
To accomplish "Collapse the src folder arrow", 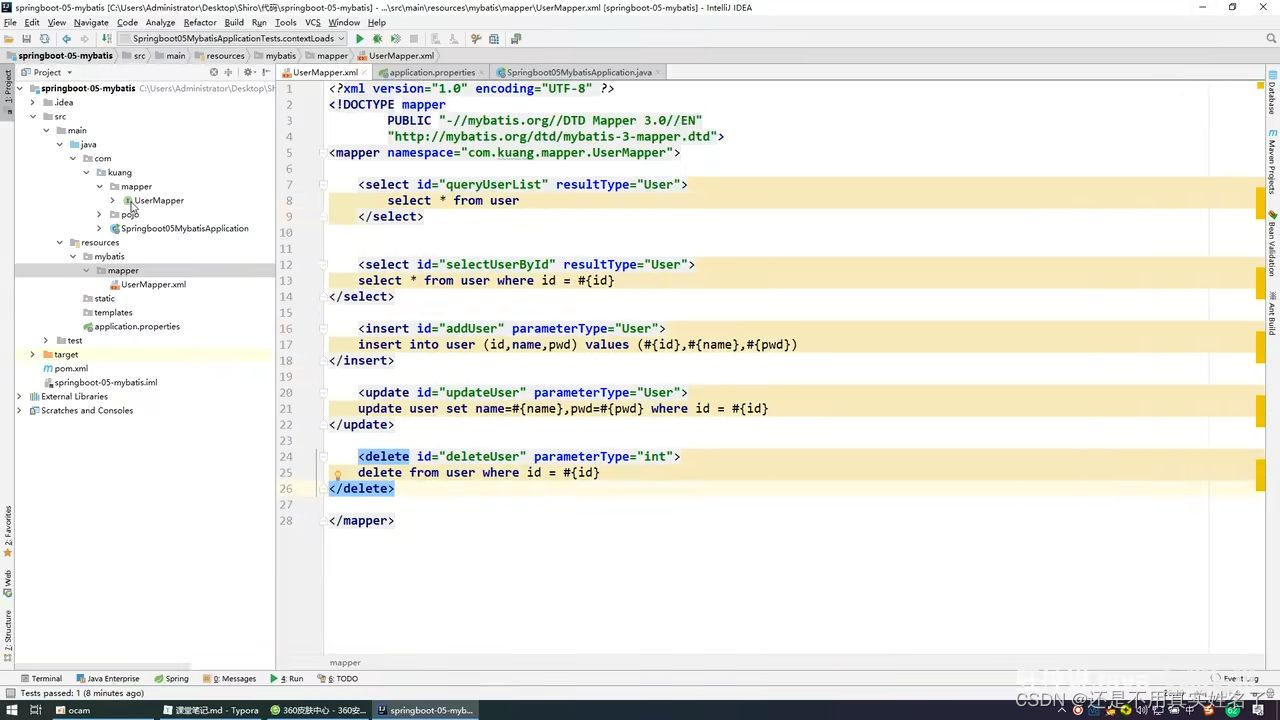I will coord(32,116).
